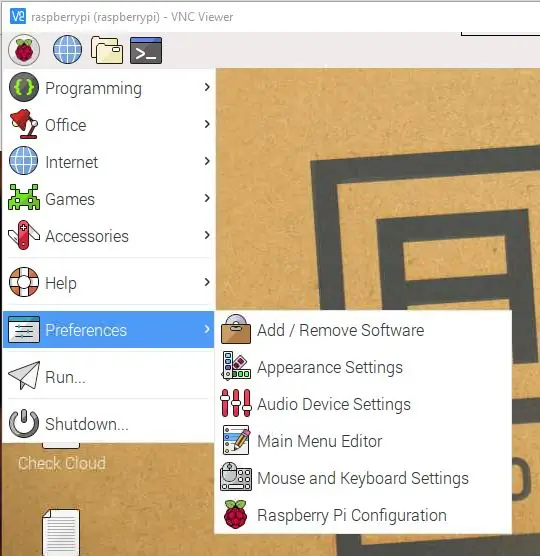The width and height of the screenshot is (540, 556).
Task: Open the Games menu category
Action: coord(108,198)
